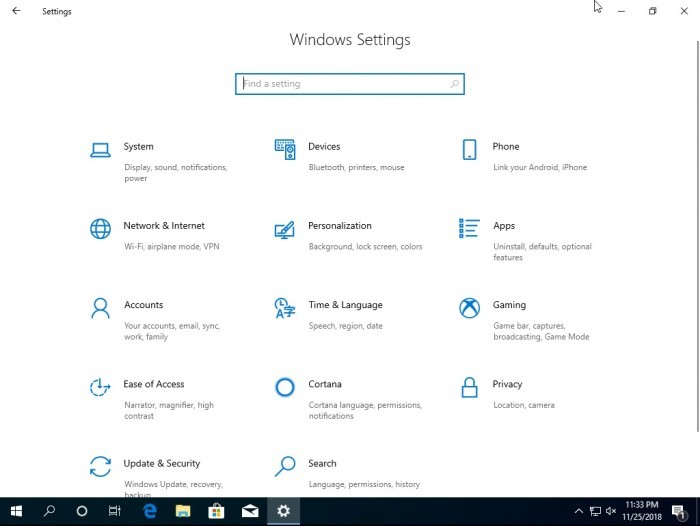Open the System settings monitor icon

[100, 150]
